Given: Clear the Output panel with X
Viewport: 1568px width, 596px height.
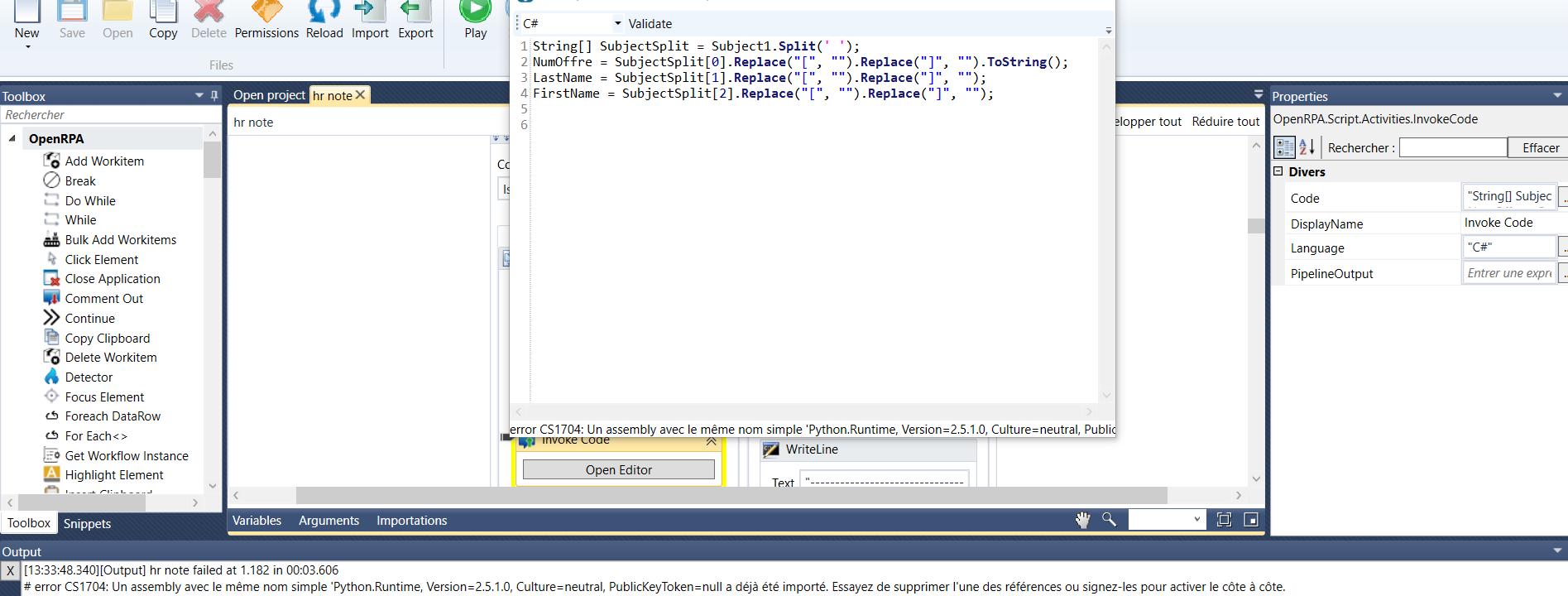Looking at the screenshot, I should coord(10,570).
